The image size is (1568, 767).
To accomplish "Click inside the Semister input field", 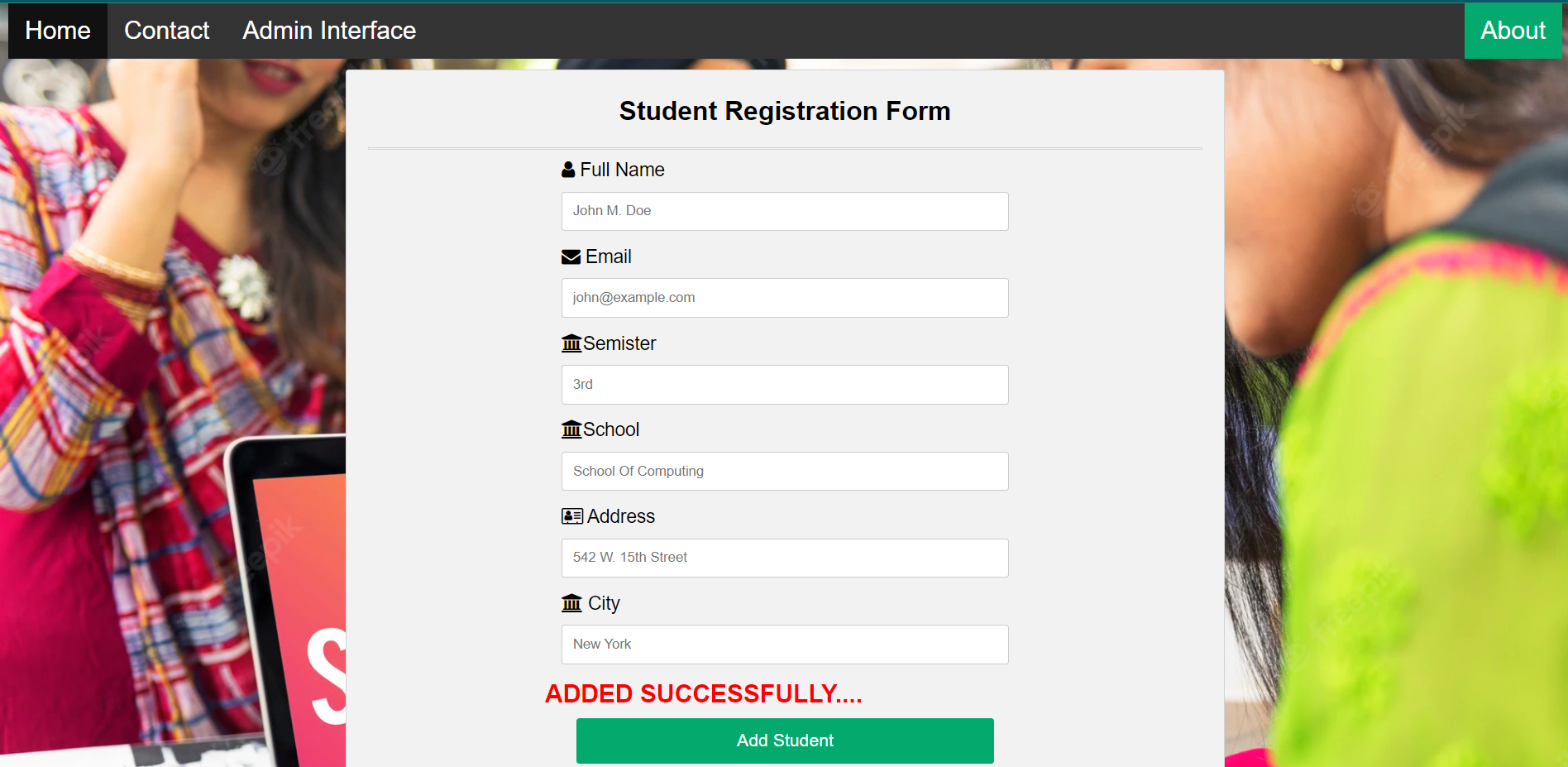I will pyautogui.click(x=784, y=384).
